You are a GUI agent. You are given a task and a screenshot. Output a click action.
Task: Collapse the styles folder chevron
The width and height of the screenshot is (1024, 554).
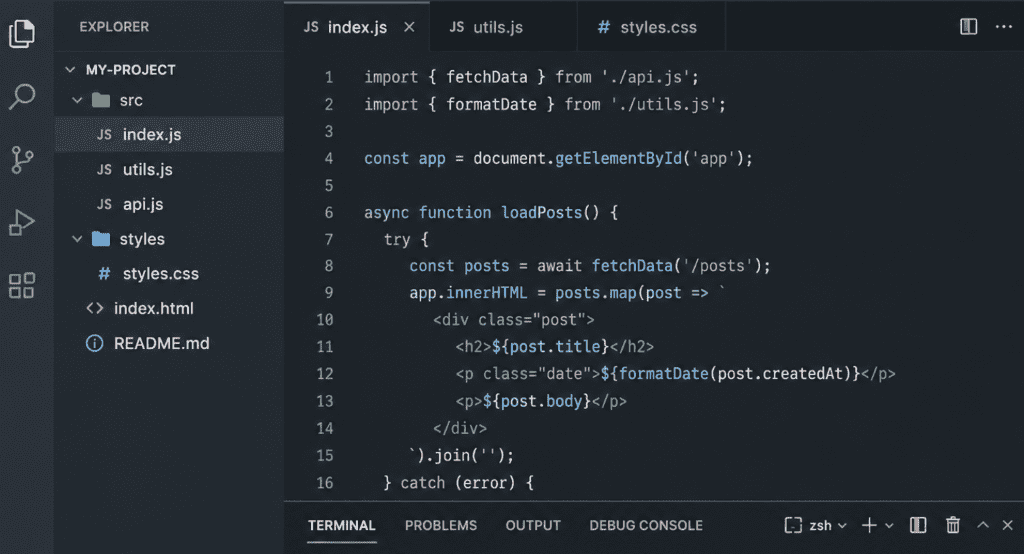point(77,239)
